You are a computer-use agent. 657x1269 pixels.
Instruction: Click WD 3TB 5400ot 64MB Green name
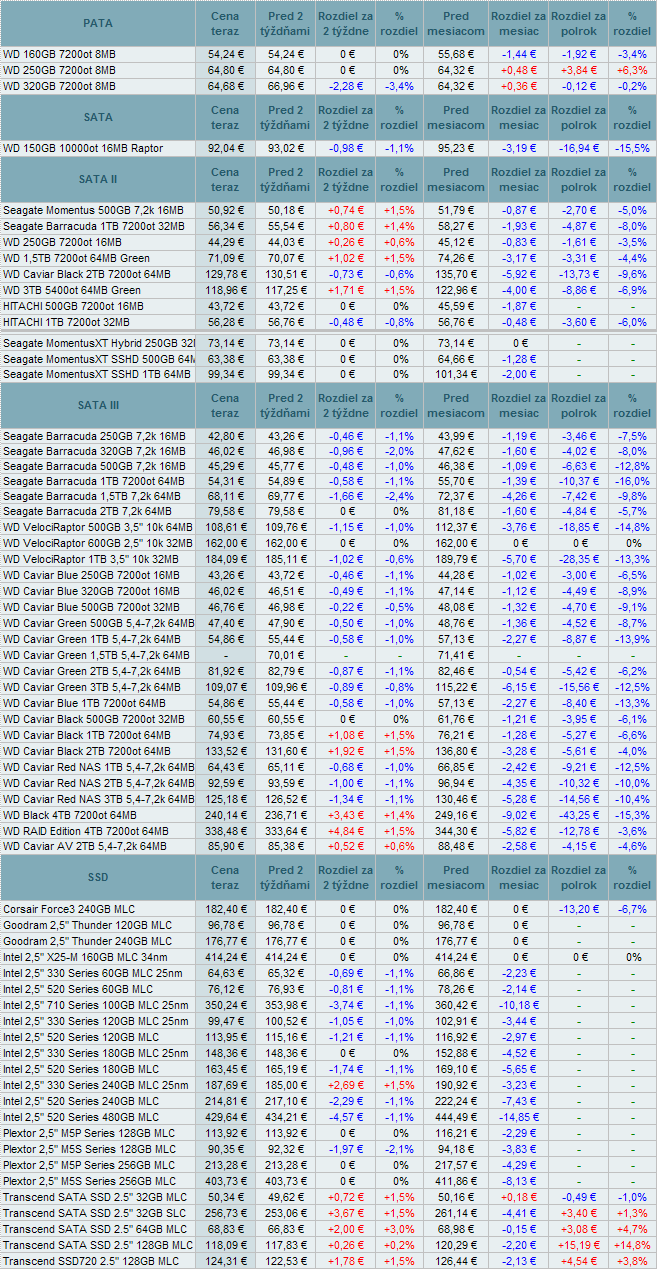72,290
